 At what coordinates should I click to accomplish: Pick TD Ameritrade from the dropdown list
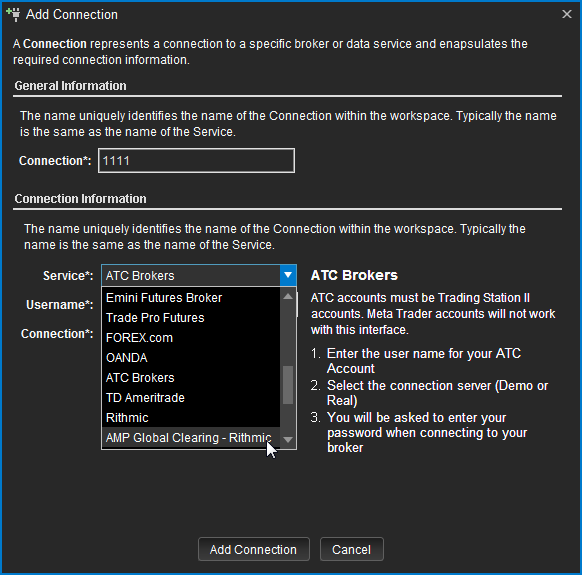[x=191, y=398]
